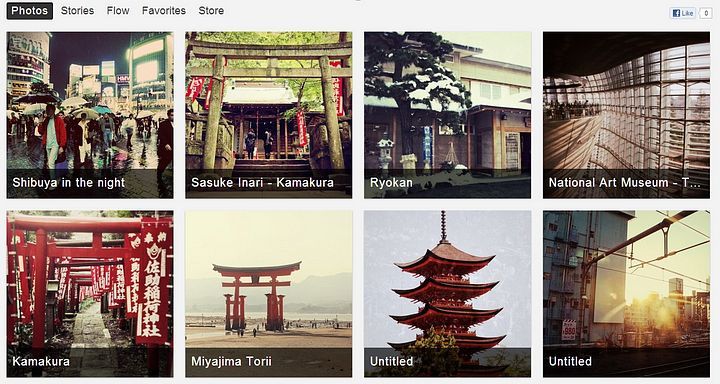Screen dimensions: 720x384
Task: Click the Facebook Like button
Action: (x=683, y=13)
